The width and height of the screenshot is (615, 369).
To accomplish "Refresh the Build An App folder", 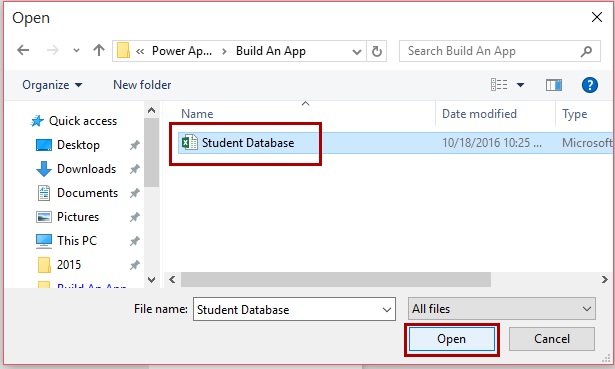I will coord(377,51).
